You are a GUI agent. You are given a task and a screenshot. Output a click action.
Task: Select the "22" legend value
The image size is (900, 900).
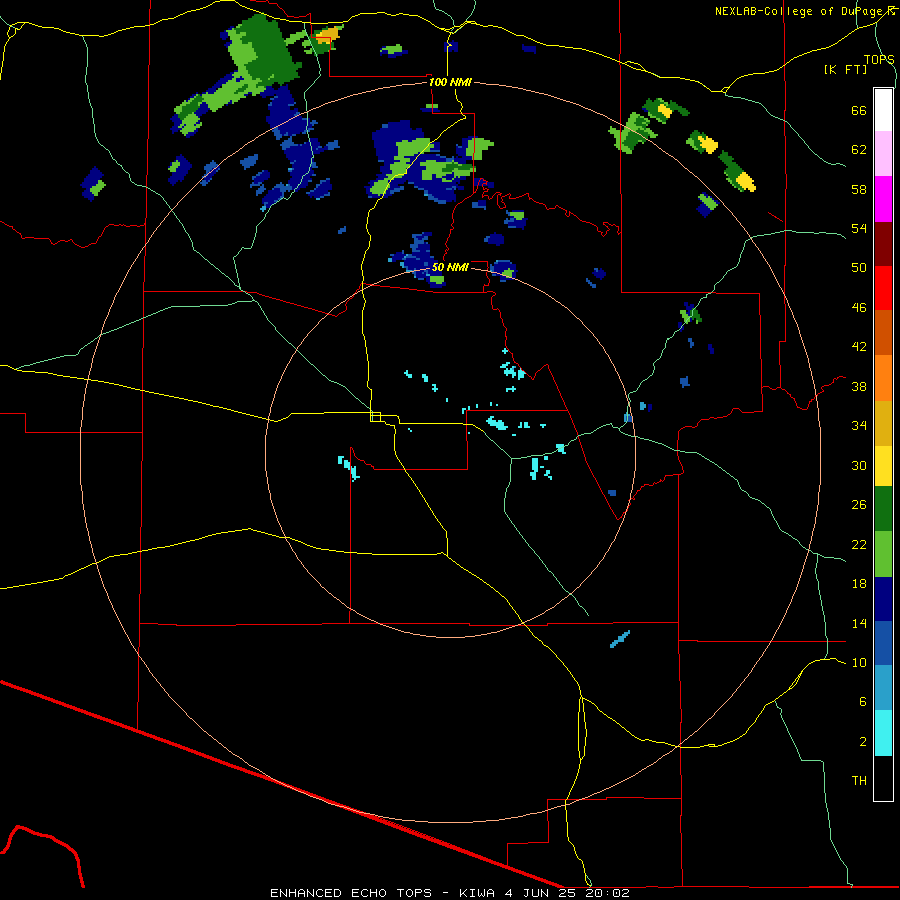859,545
